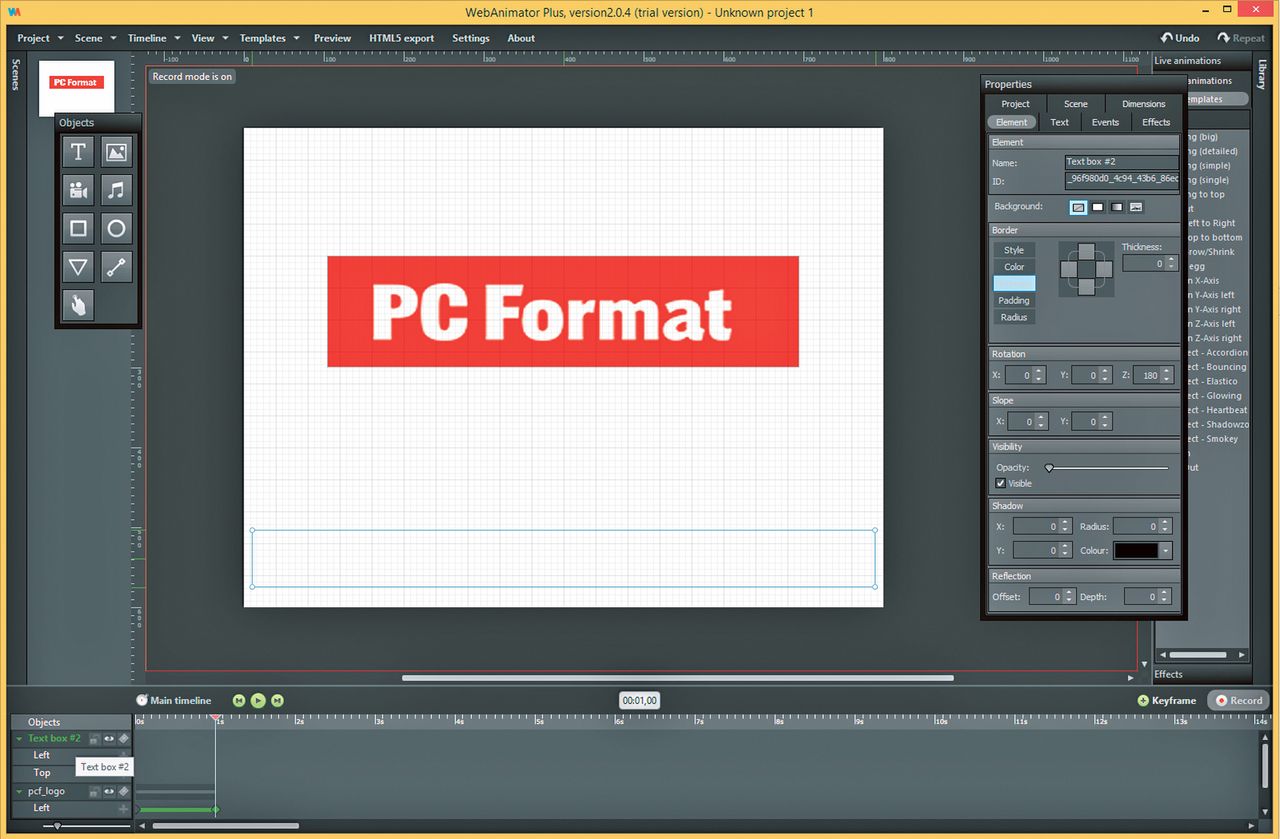Click border Style button
This screenshot has height=839, width=1280.
[1014, 250]
